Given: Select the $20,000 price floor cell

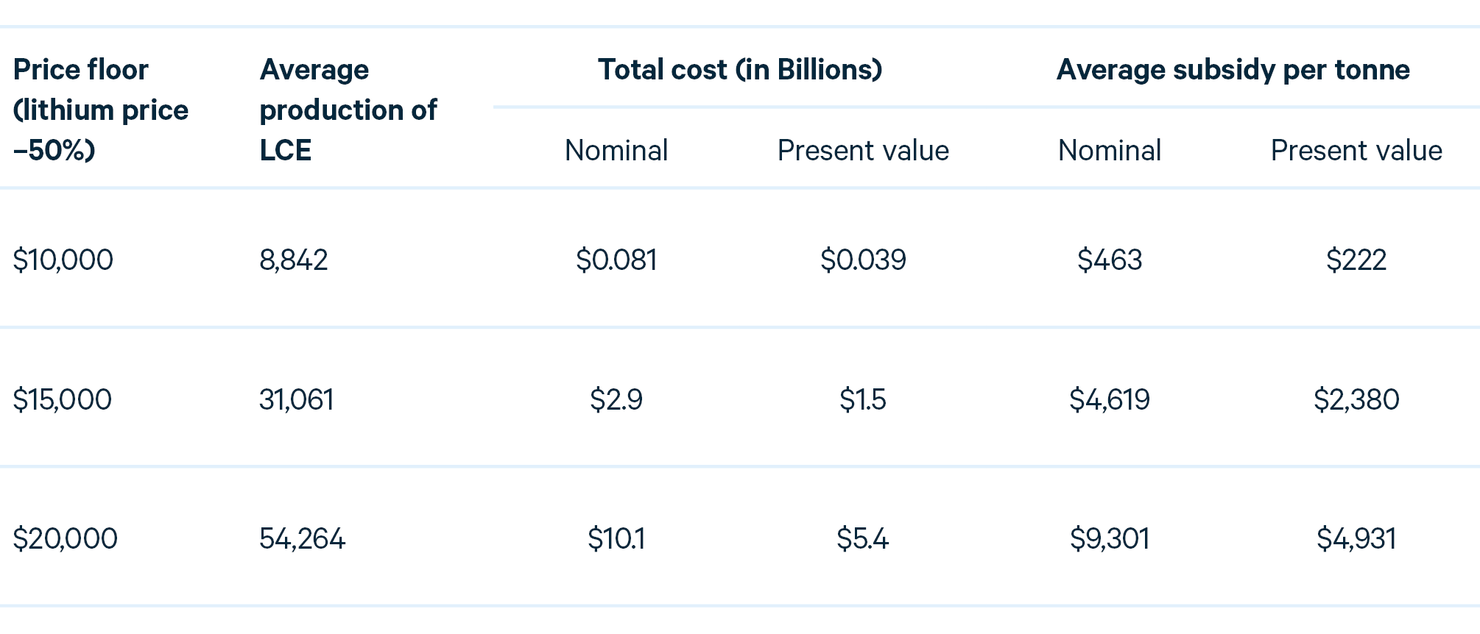Looking at the screenshot, I should point(65,539).
